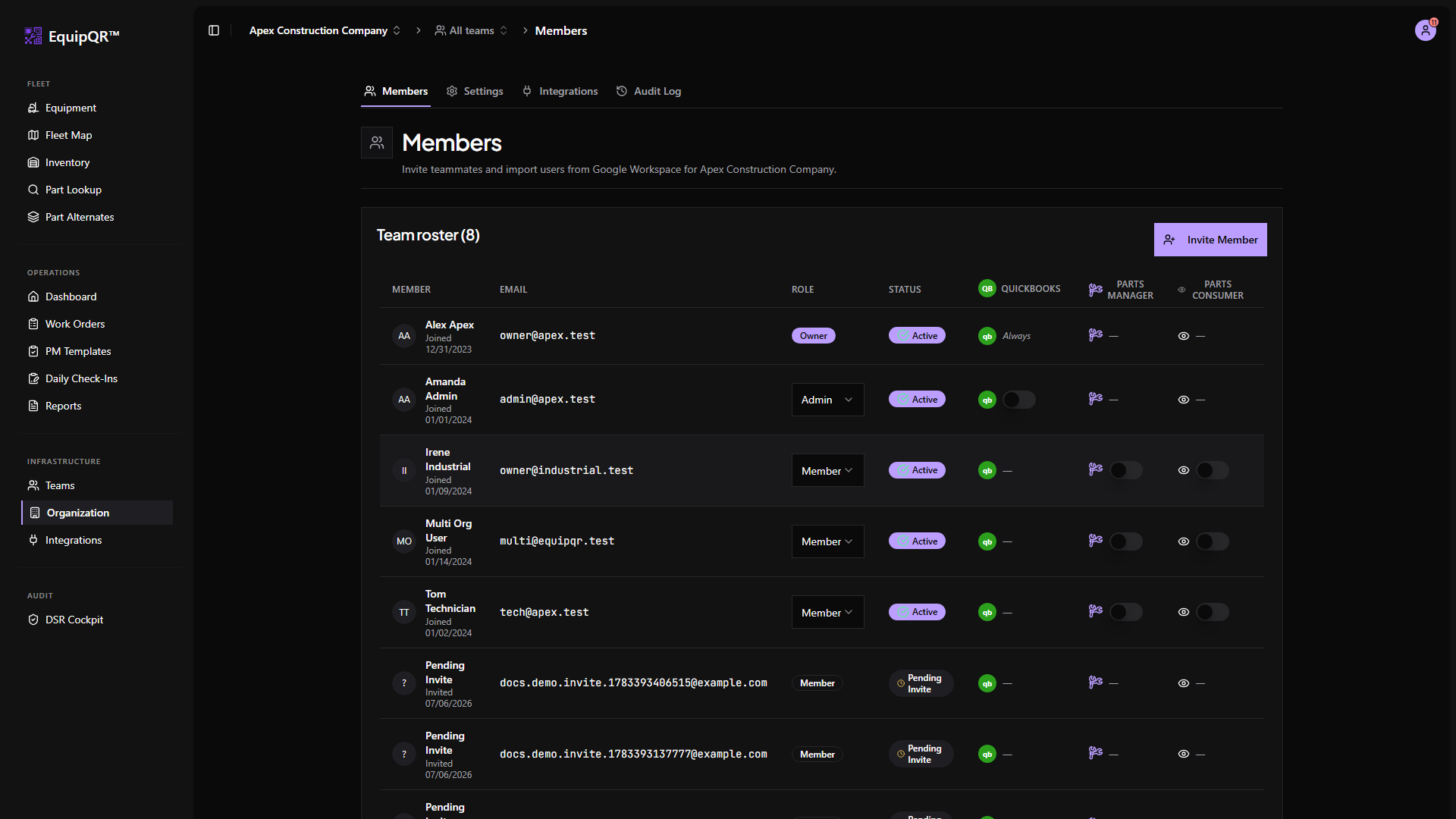Image resolution: width=1456 pixels, height=819 pixels.
Task: Switch to the Integrations tab
Action: click(560, 91)
